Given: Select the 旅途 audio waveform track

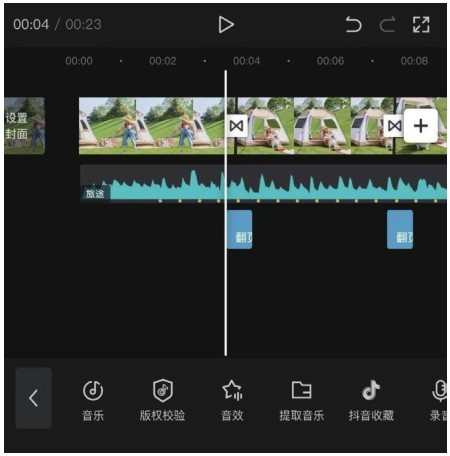Looking at the screenshot, I should [x=263, y=184].
